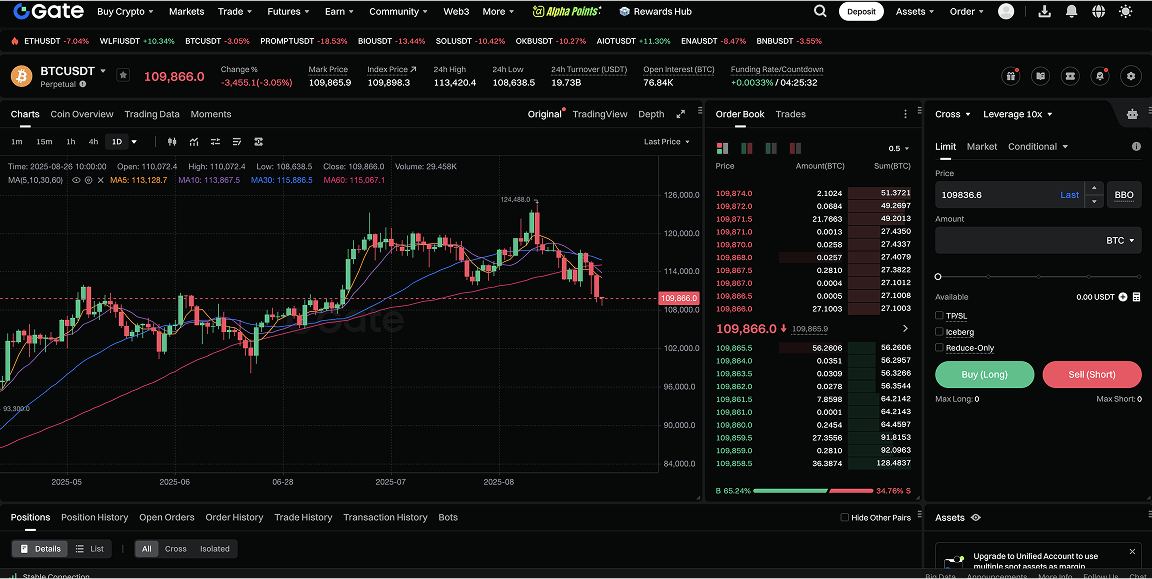This screenshot has width=1152, height=579.
Task: Show both sides order book layout icon
Action: tap(722, 148)
